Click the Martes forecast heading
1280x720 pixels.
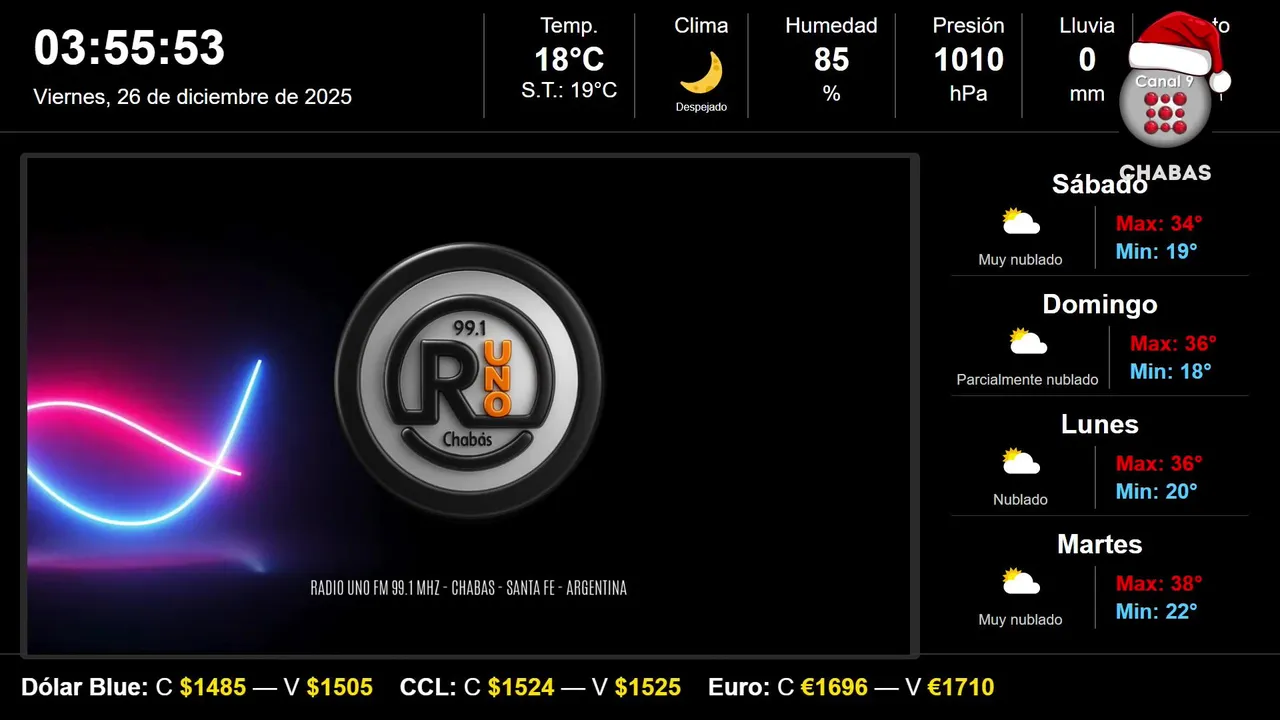(1100, 544)
